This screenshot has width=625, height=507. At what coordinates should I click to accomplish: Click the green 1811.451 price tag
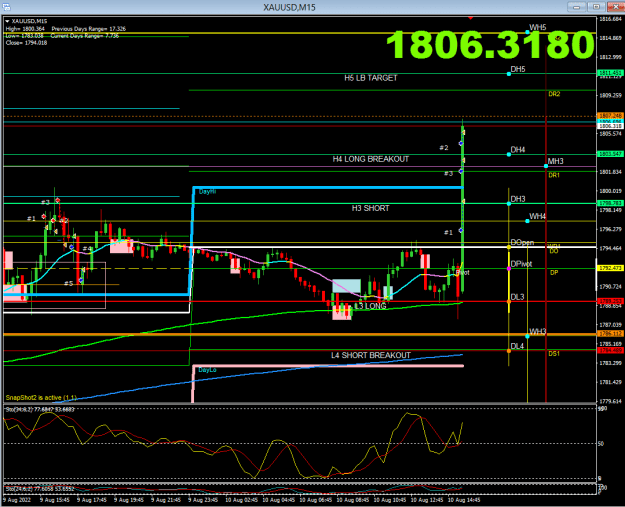pyautogui.click(x=610, y=73)
